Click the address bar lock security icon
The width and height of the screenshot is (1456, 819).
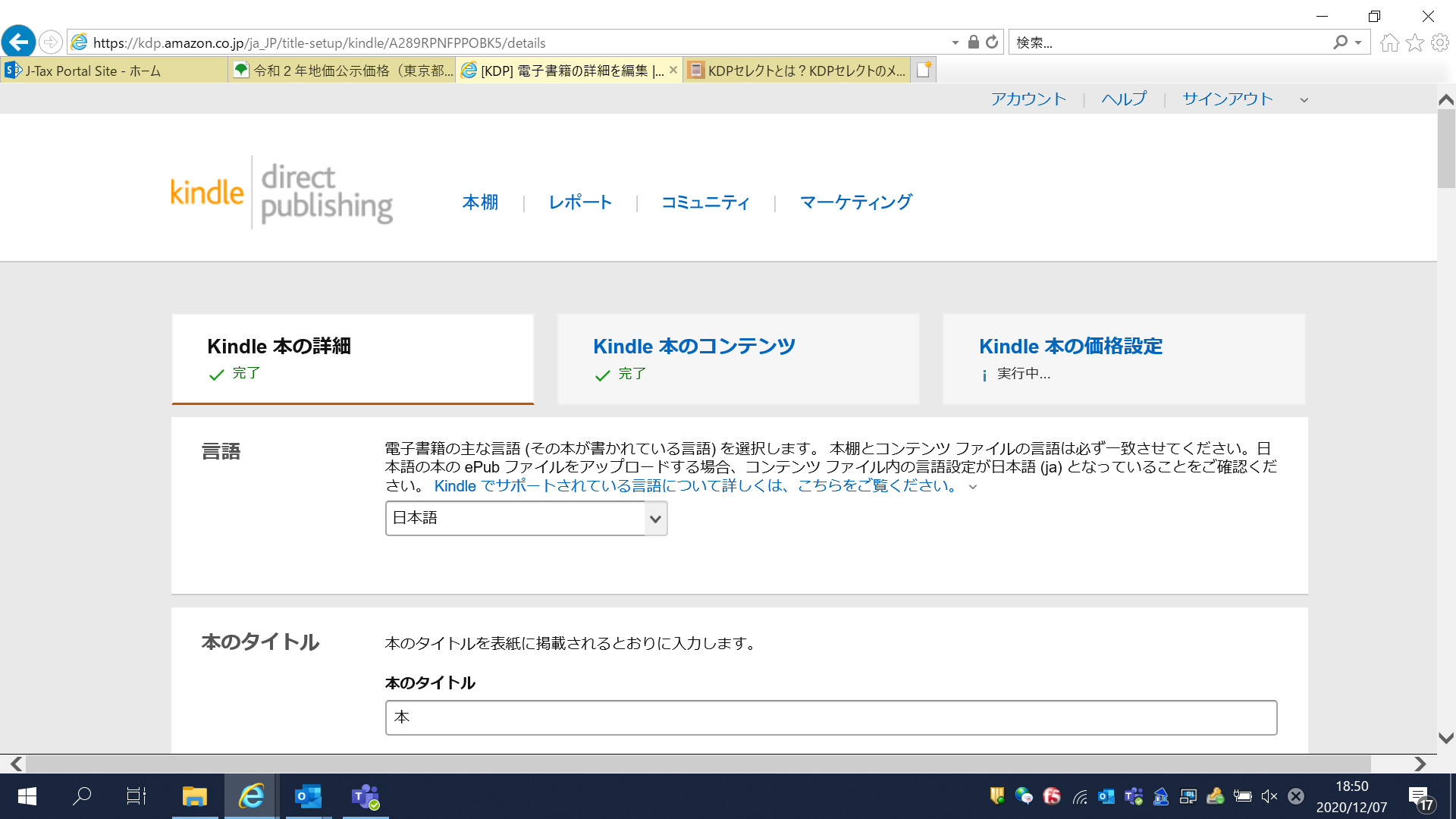(974, 42)
